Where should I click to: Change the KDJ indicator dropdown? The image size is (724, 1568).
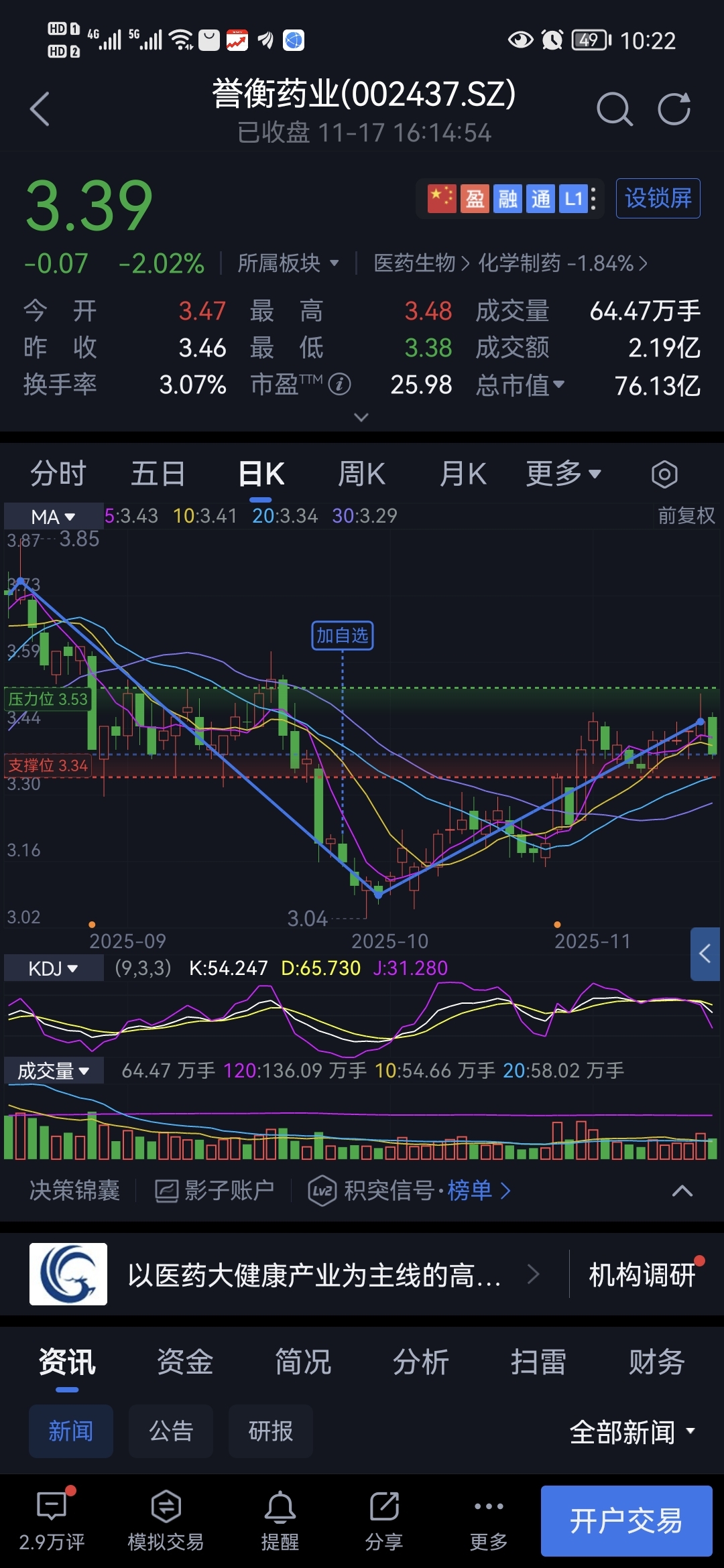point(54,968)
